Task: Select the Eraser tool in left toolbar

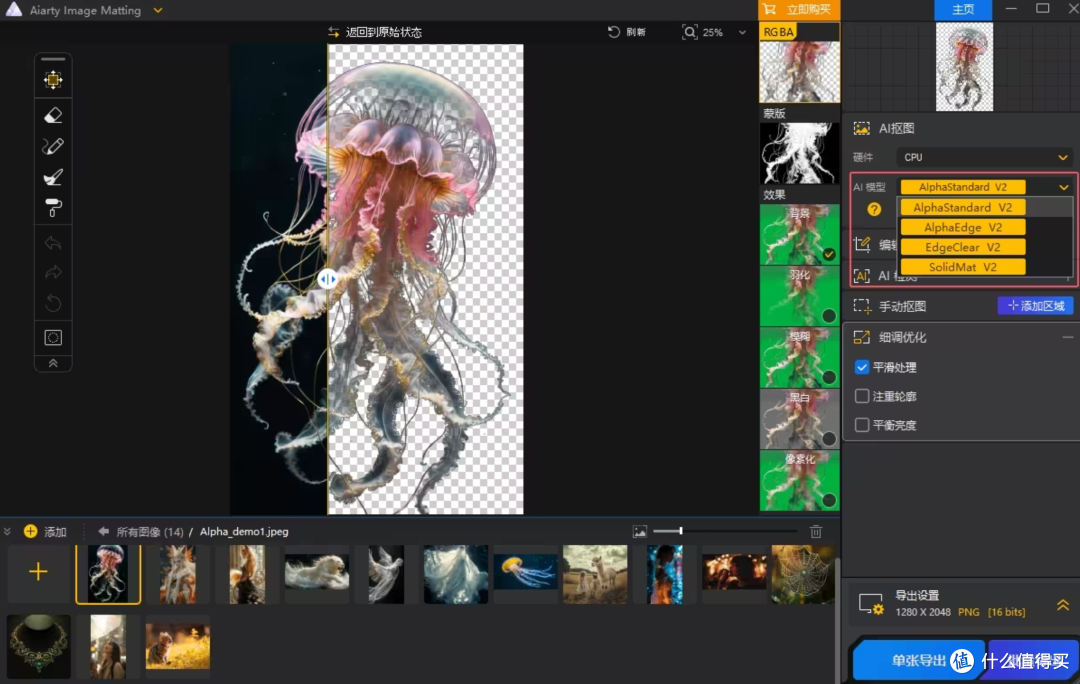Action: click(53, 115)
